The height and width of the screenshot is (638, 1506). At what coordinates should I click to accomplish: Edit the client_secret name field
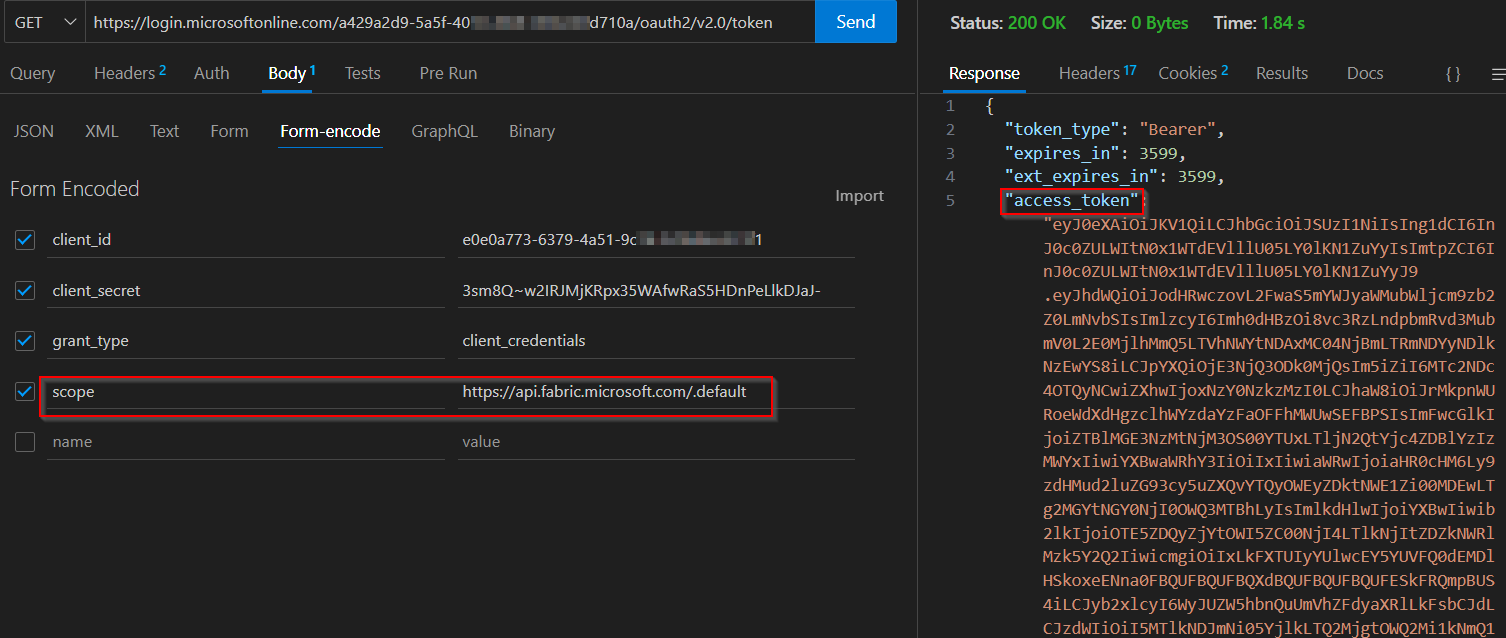246,291
